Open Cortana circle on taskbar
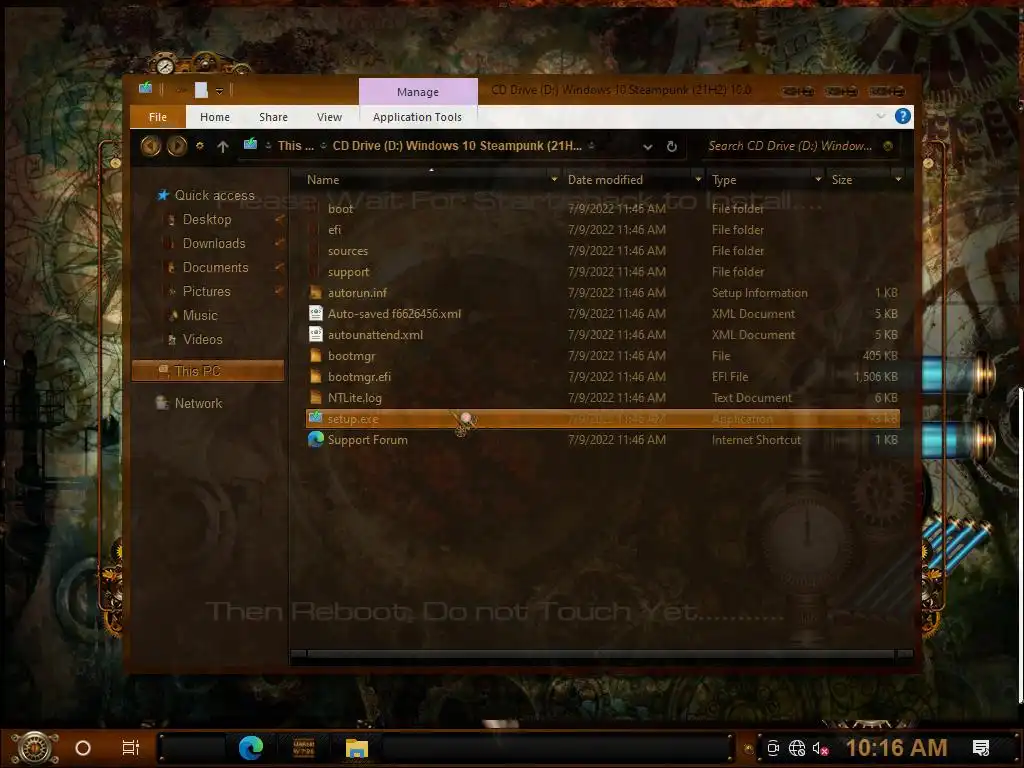The width and height of the screenshot is (1024, 768). point(83,748)
